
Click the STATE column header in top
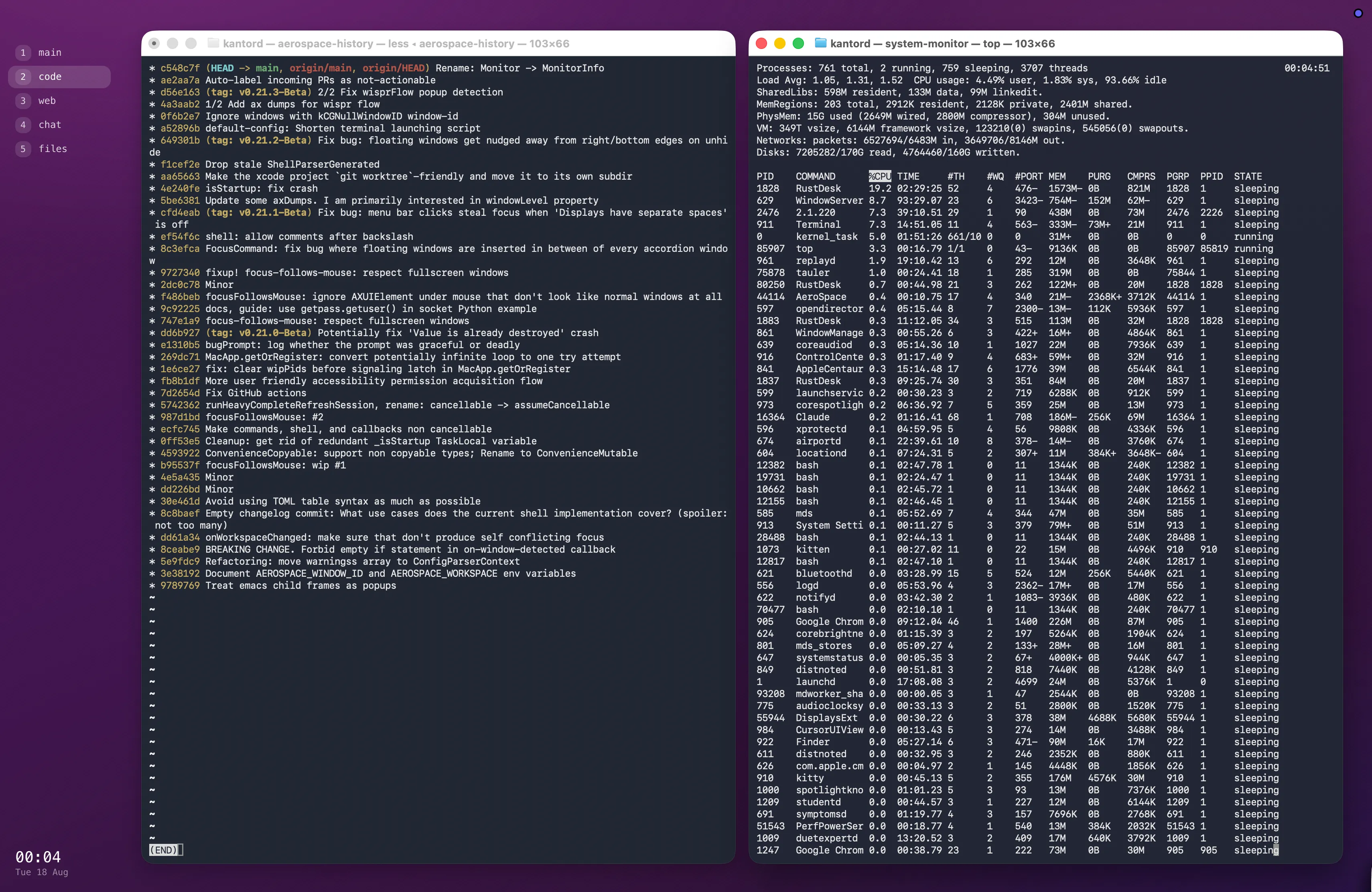pyautogui.click(x=1248, y=176)
